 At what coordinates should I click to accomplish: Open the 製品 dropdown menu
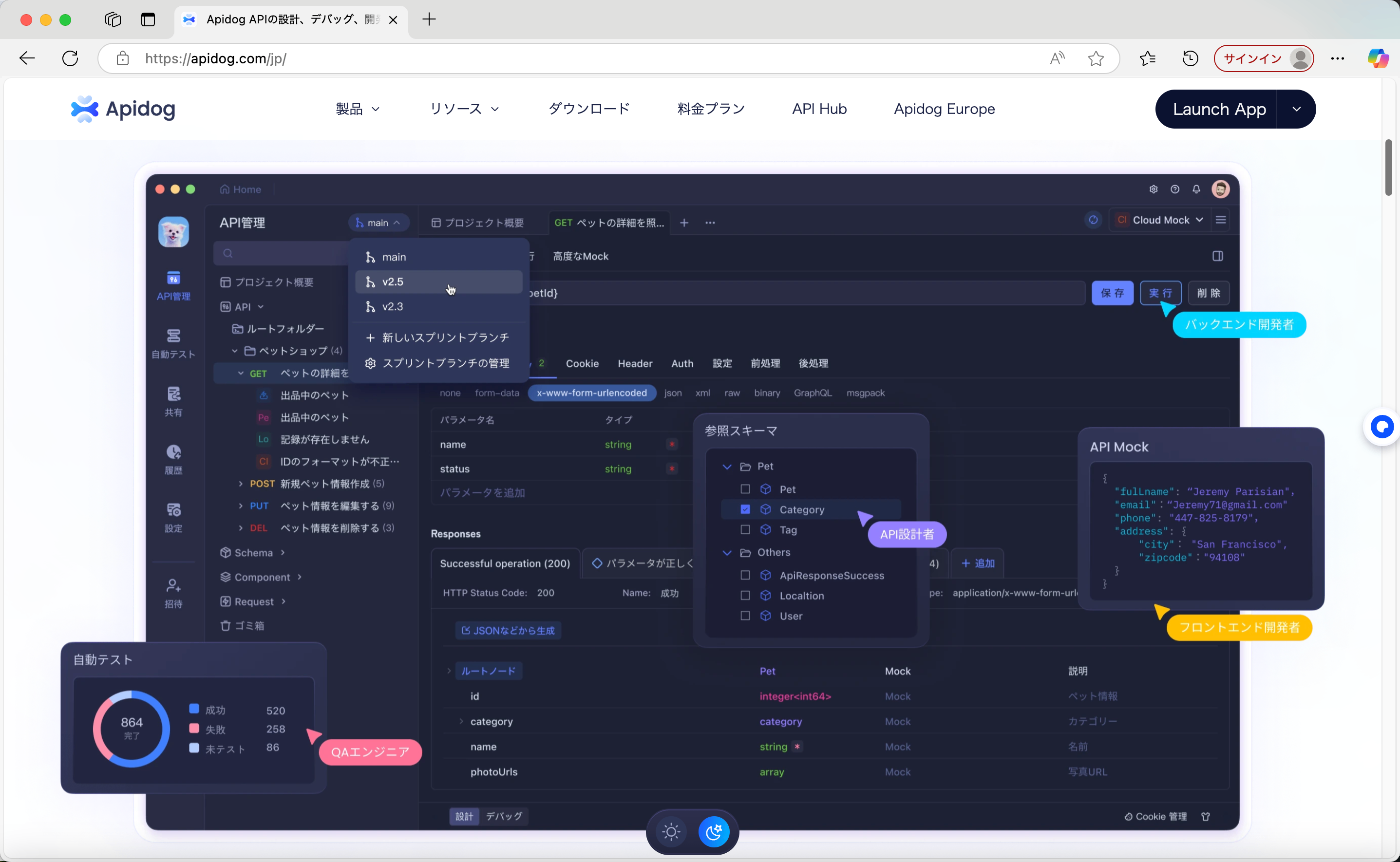[358, 109]
